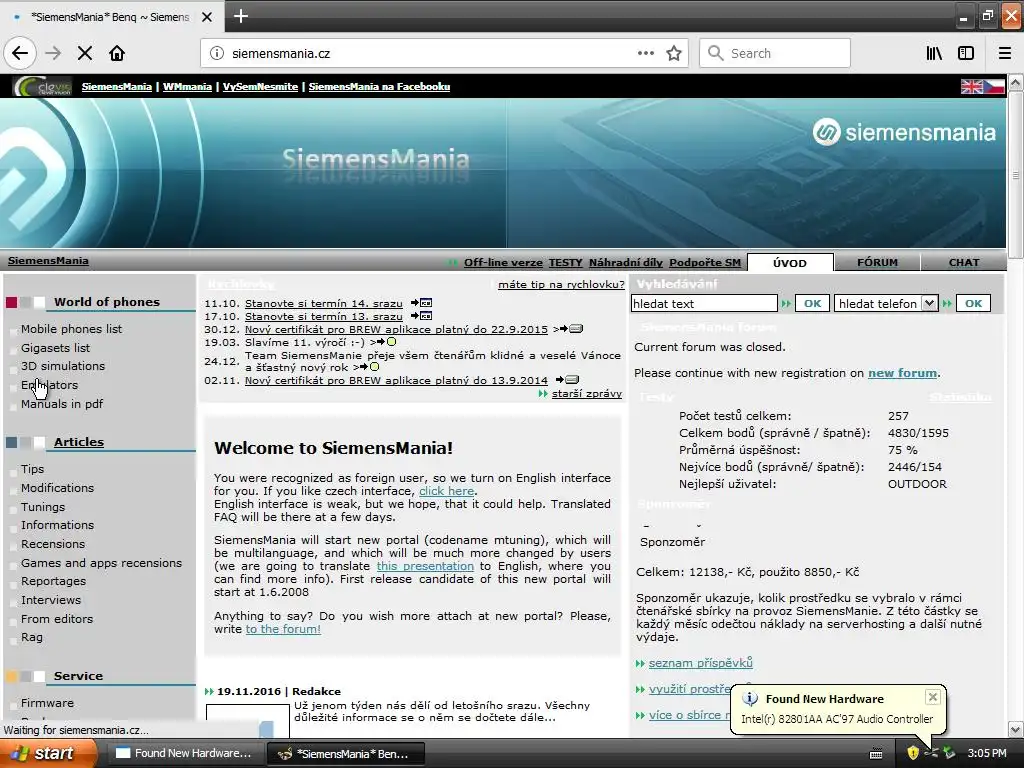Show site information icon in address bar

tap(217, 53)
